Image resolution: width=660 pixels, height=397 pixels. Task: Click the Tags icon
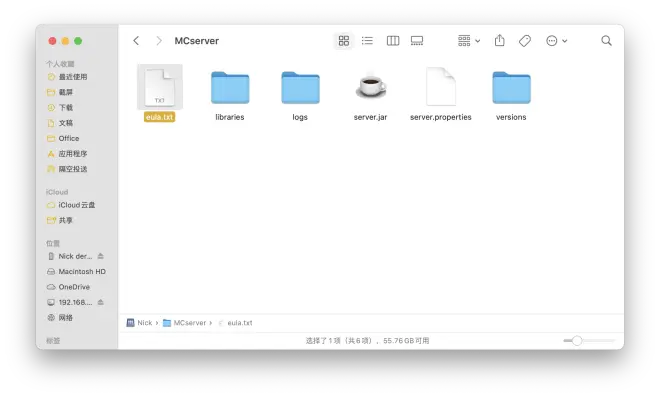[x=525, y=41]
